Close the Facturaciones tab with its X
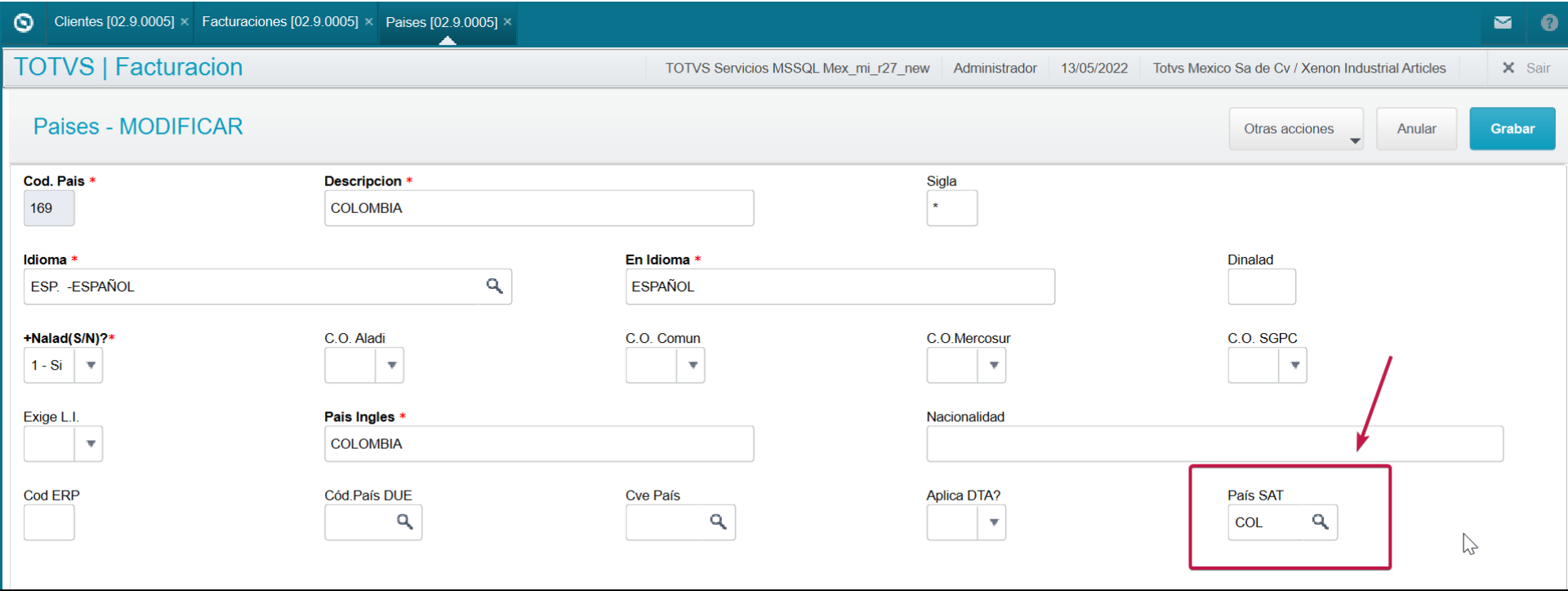This screenshot has width=1568, height=591. click(369, 22)
